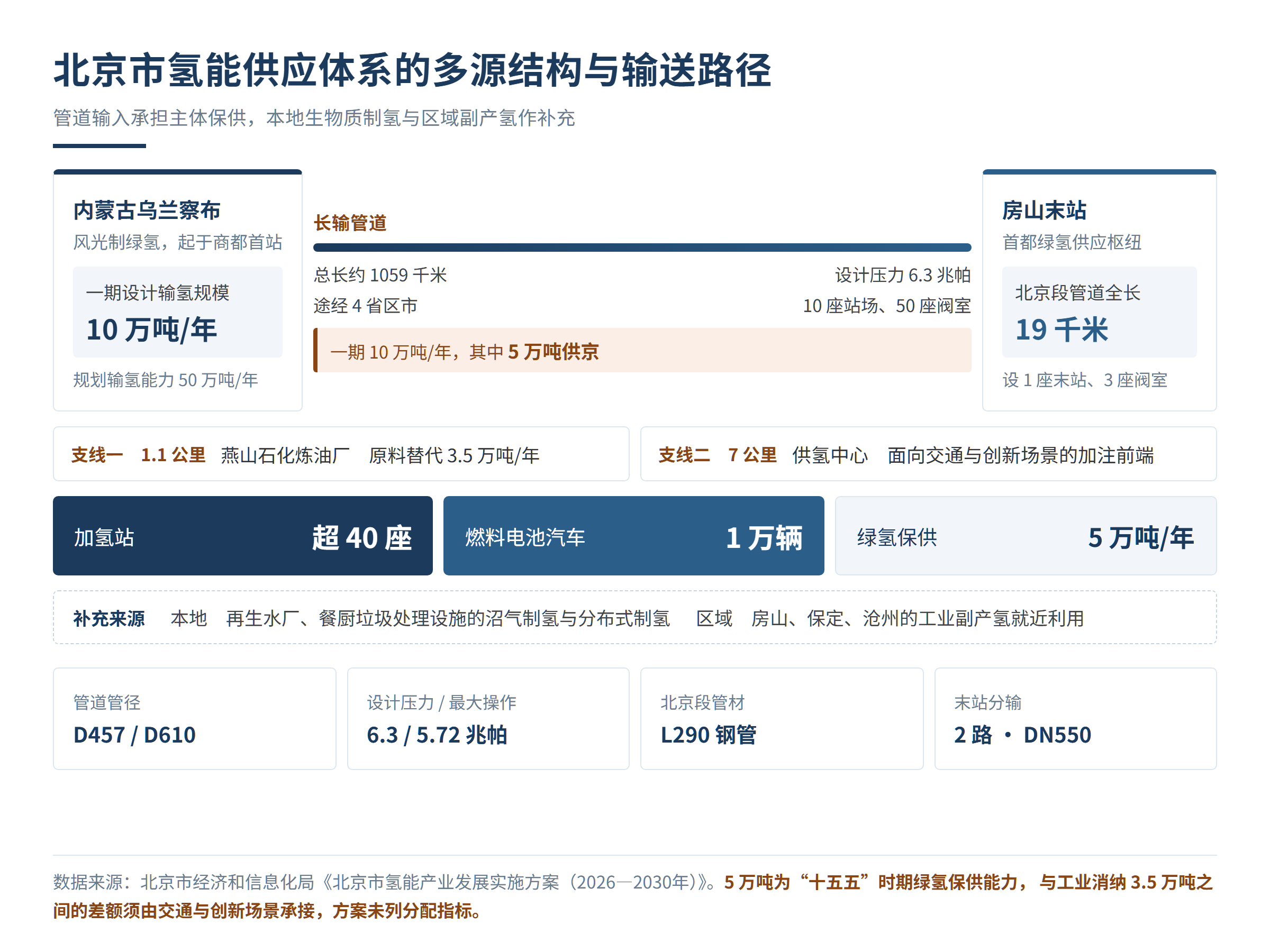Click the value D457 / D610
Screen dimensions: 1270x952
(x=134, y=735)
